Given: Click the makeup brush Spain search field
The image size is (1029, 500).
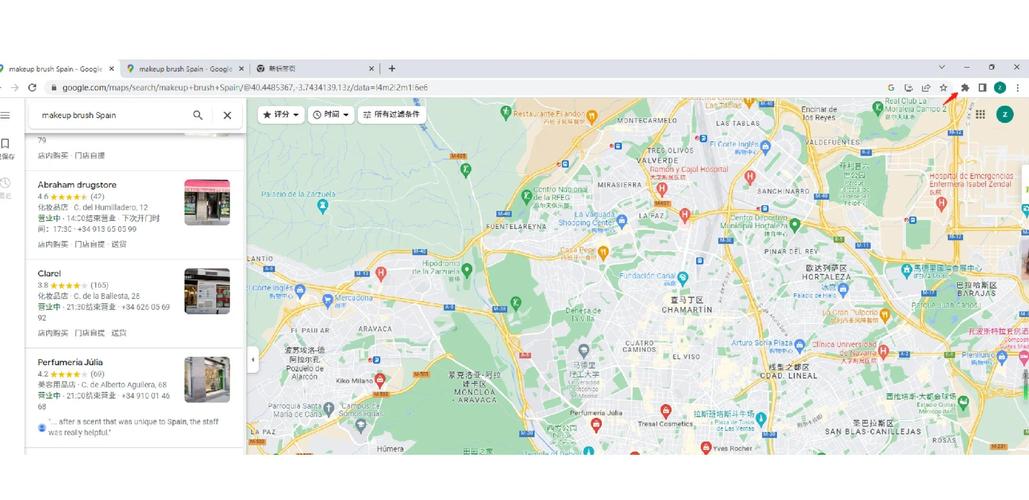Looking at the screenshot, I should pos(112,115).
